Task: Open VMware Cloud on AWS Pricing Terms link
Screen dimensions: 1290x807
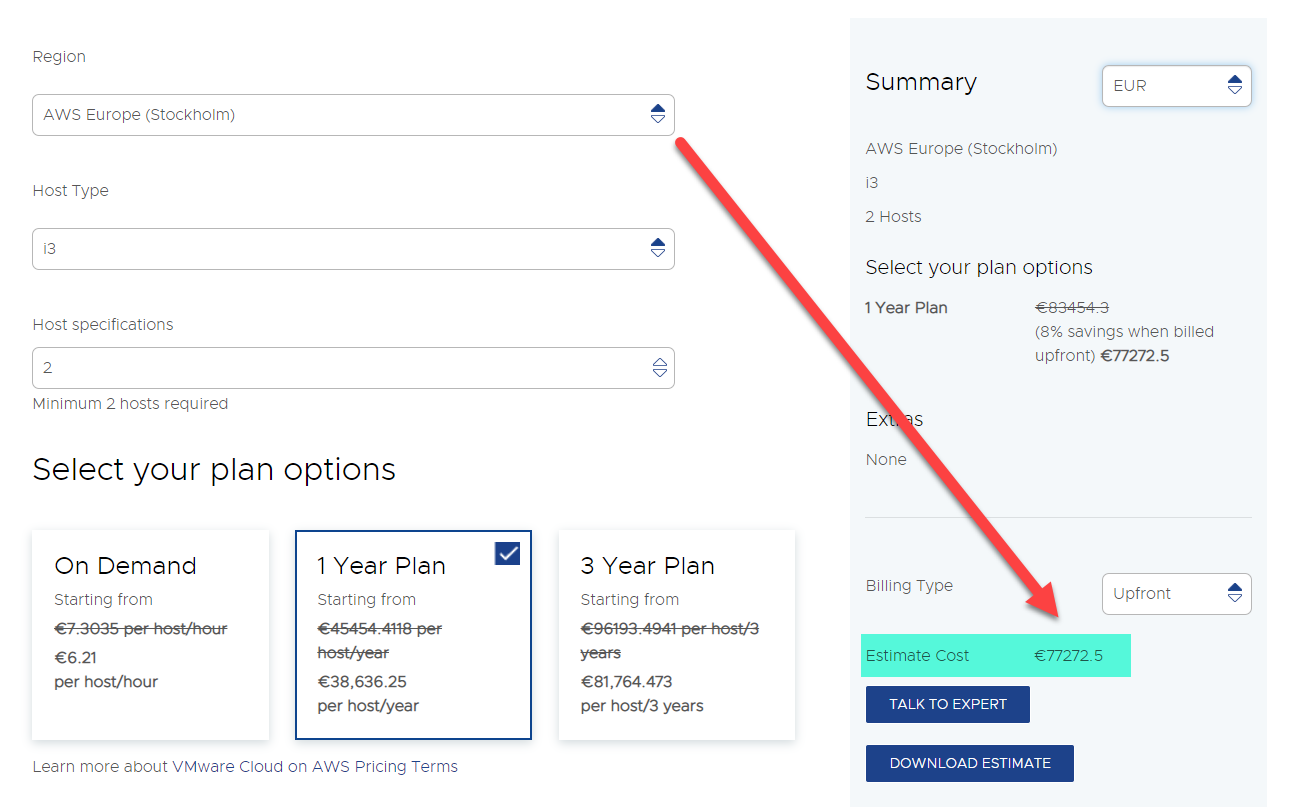Action: coord(245,767)
